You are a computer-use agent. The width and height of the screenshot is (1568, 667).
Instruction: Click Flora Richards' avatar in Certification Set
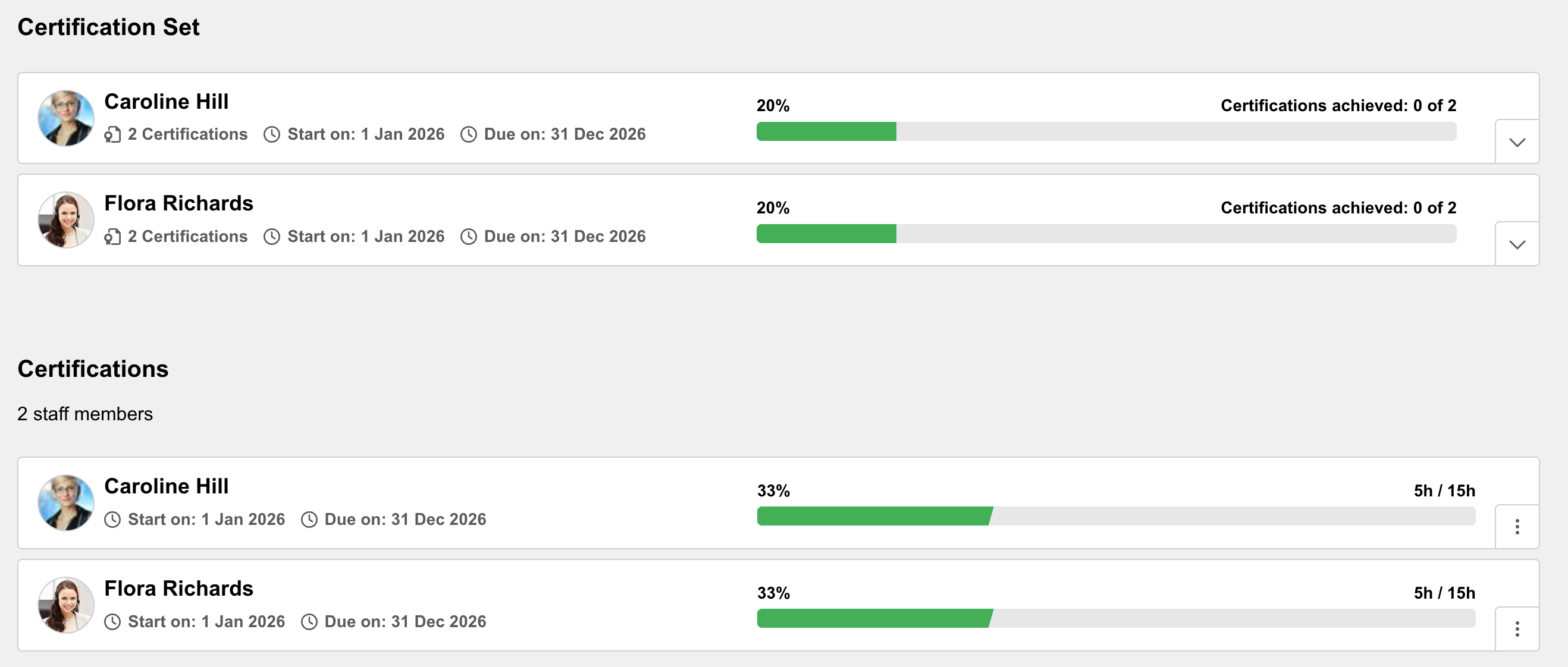point(66,220)
